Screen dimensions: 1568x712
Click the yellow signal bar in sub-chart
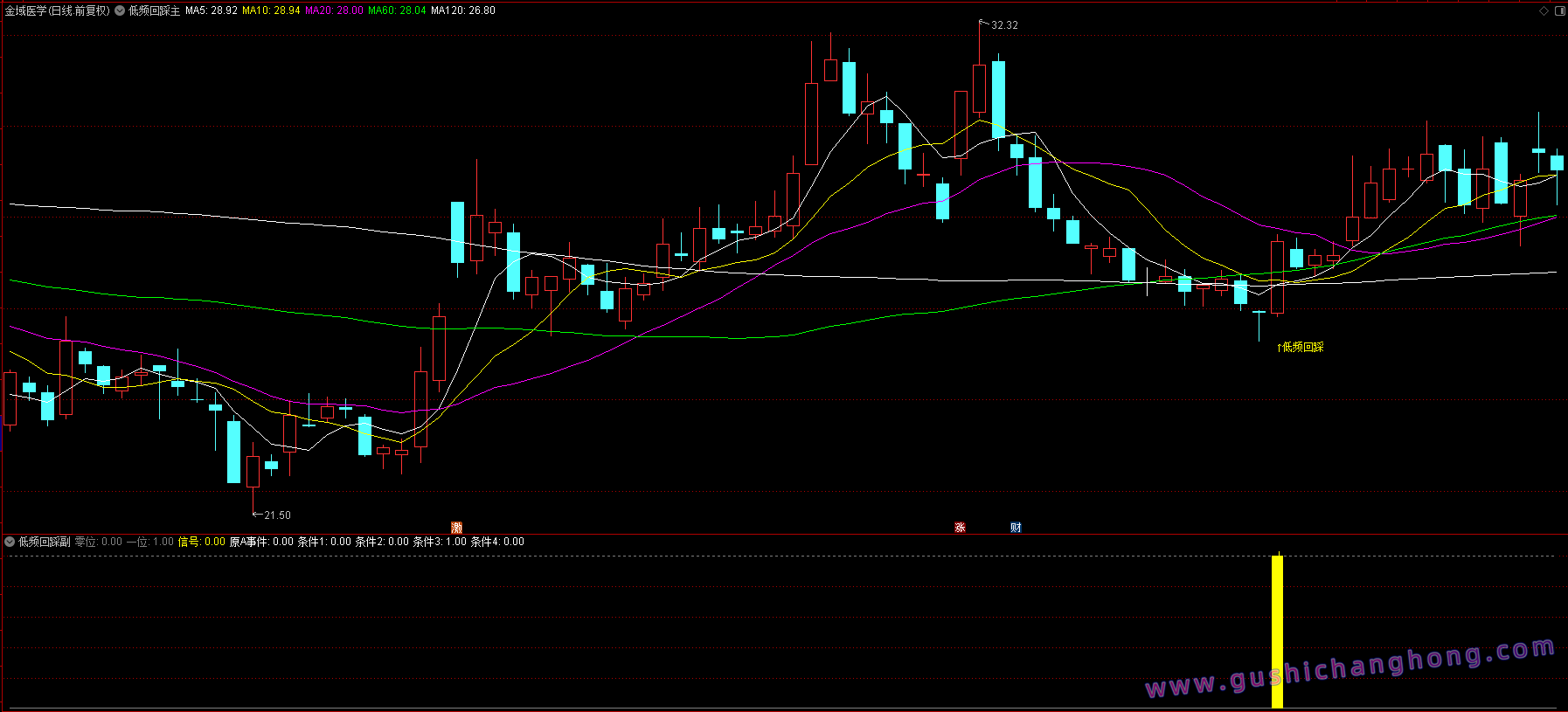tap(1277, 632)
